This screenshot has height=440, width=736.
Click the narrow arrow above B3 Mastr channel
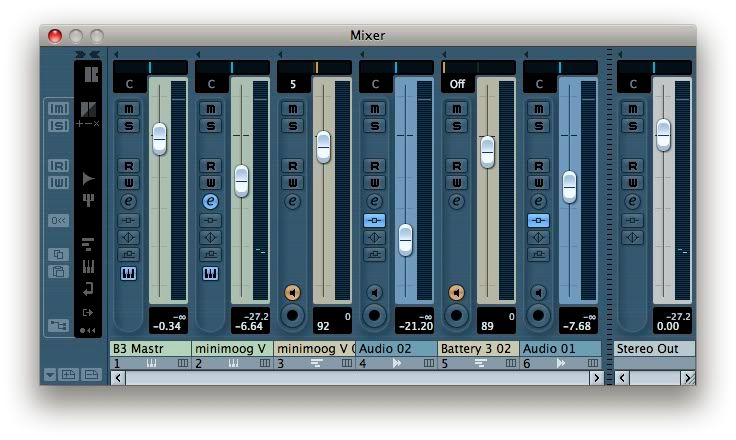point(116,54)
